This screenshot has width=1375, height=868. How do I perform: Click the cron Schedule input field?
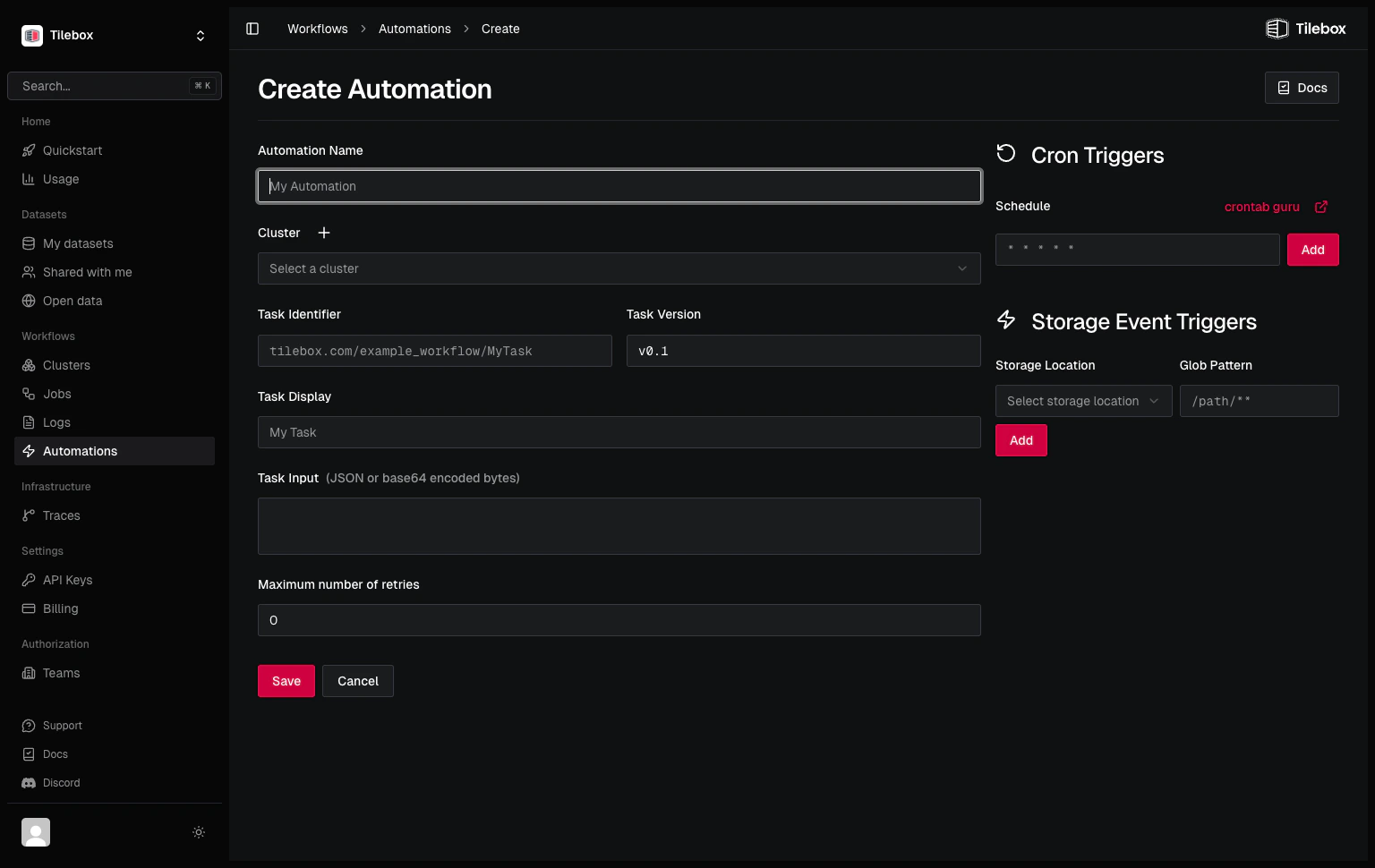tap(1138, 250)
